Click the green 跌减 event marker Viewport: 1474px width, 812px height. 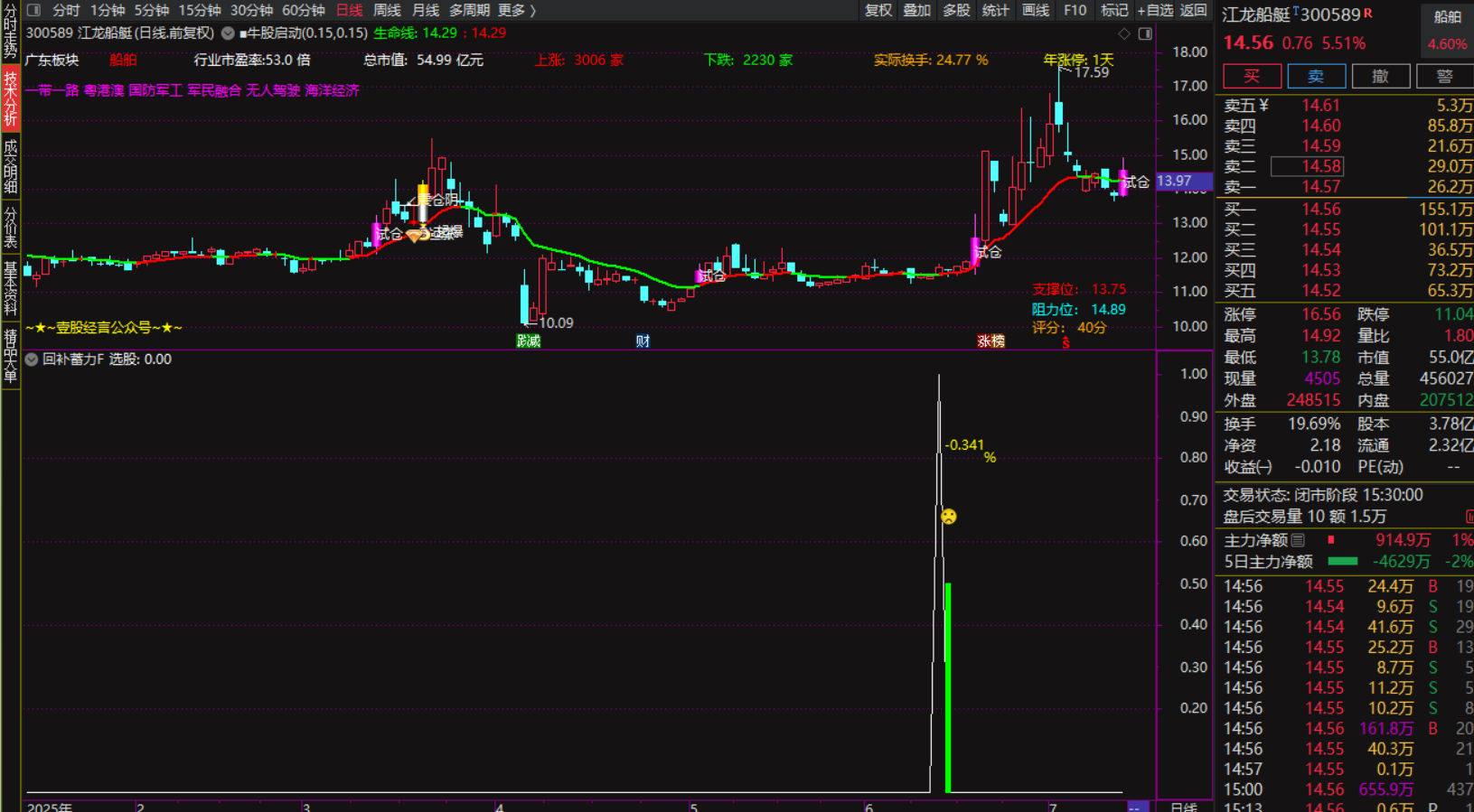528,341
